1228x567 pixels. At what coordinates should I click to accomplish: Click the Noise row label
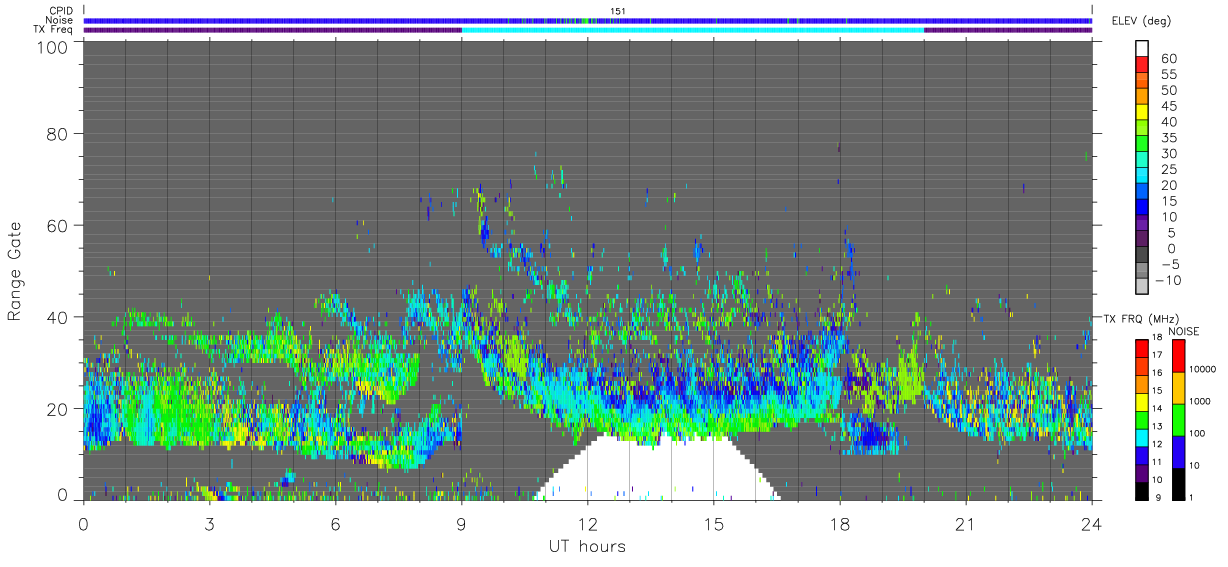click(60, 20)
